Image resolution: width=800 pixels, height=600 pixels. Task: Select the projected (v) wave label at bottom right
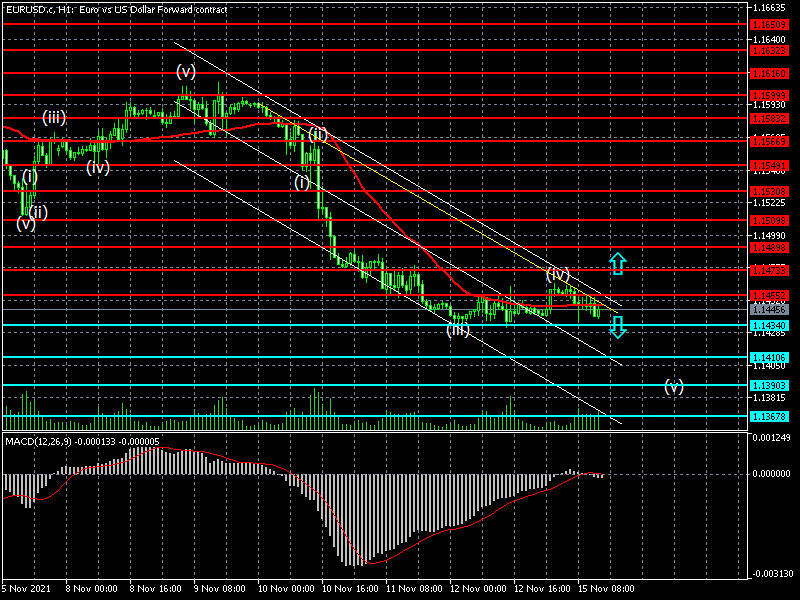(674, 386)
